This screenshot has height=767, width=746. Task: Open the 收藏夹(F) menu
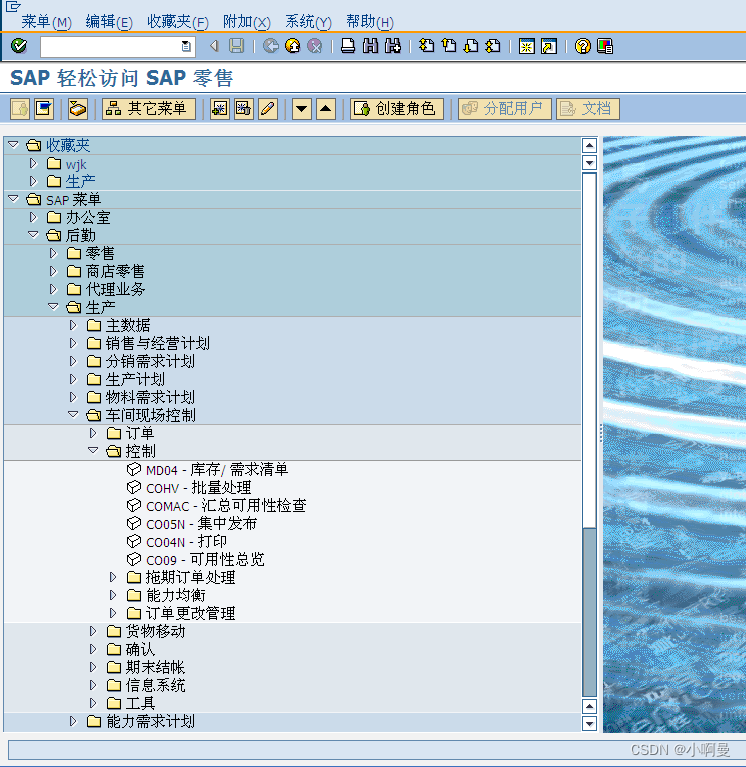coord(178,22)
